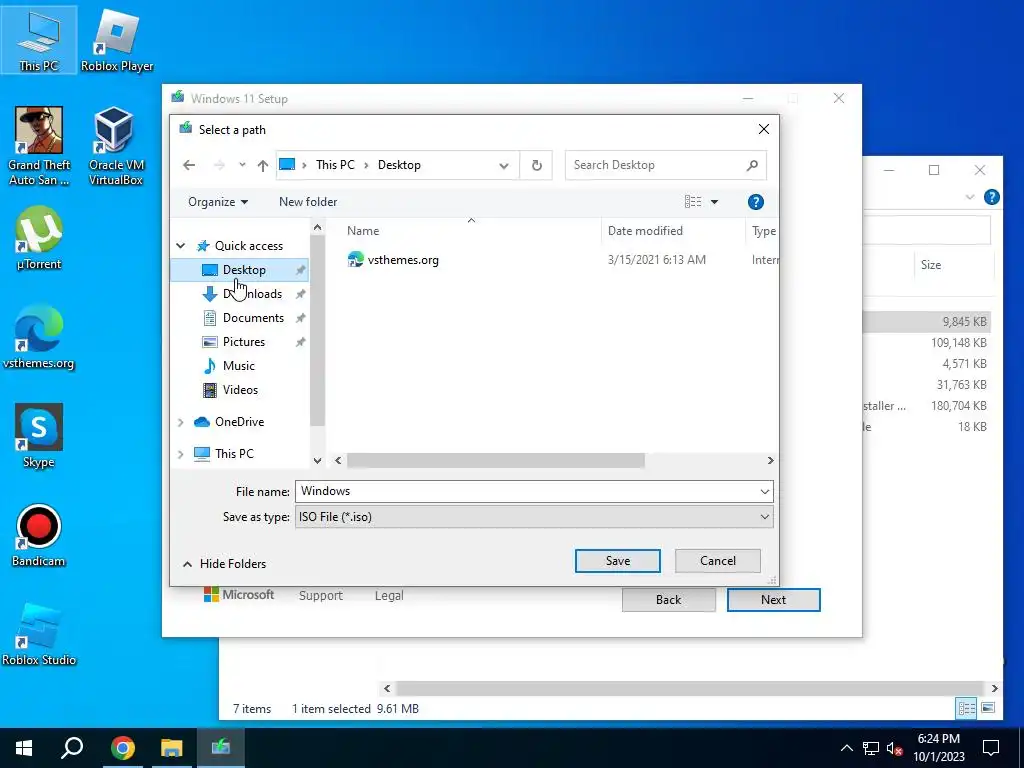Open the Organize menu
This screenshot has width=1024, height=768.
(217, 202)
